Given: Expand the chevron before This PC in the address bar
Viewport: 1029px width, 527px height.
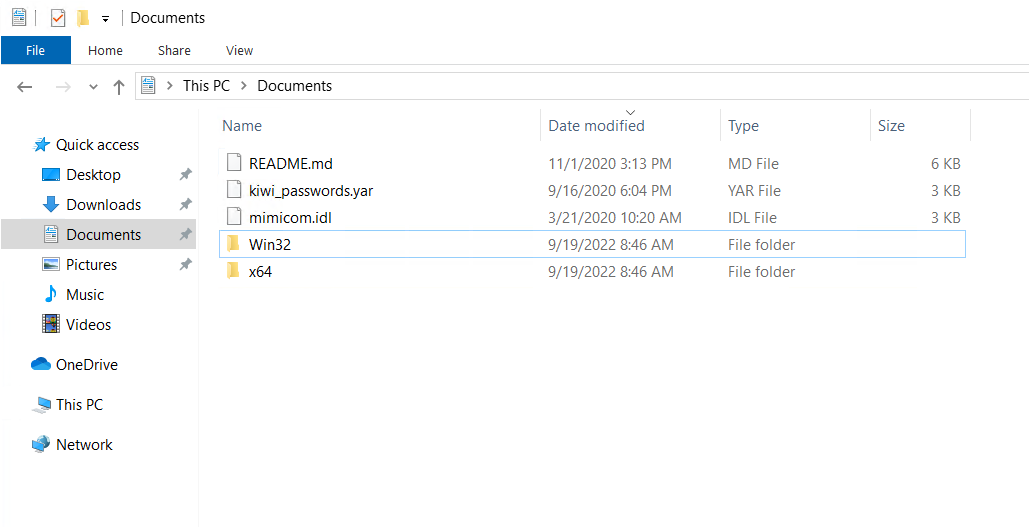Looking at the screenshot, I should (x=170, y=86).
